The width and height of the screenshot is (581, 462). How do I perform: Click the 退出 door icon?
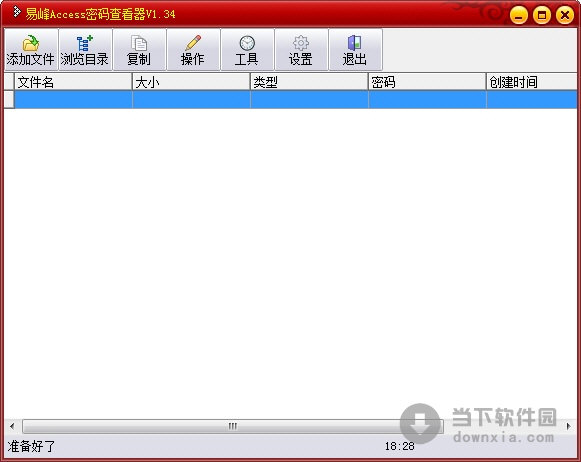click(x=355, y=43)
